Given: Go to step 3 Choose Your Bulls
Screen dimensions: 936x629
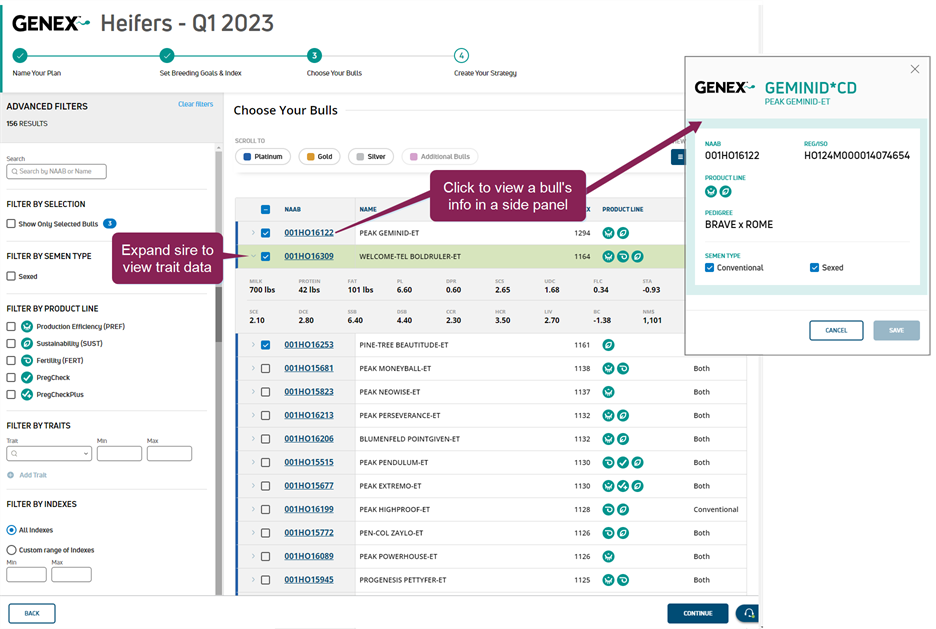Looking at the screenshot, I should click(x=314, y=56).
